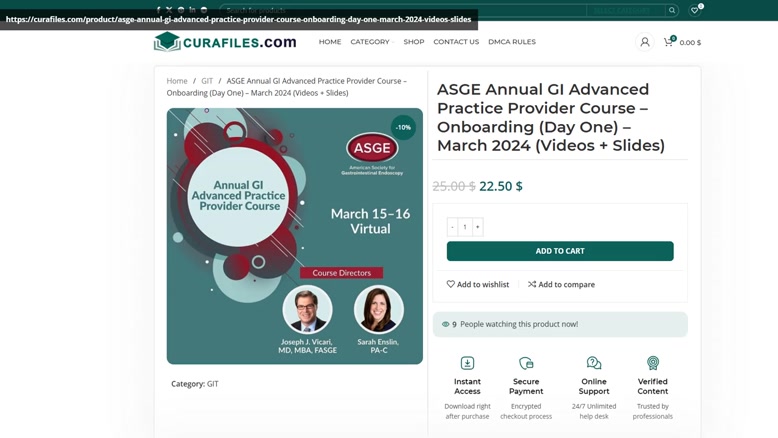
Task: Click the Online Support chat icon
Action: 594,363
